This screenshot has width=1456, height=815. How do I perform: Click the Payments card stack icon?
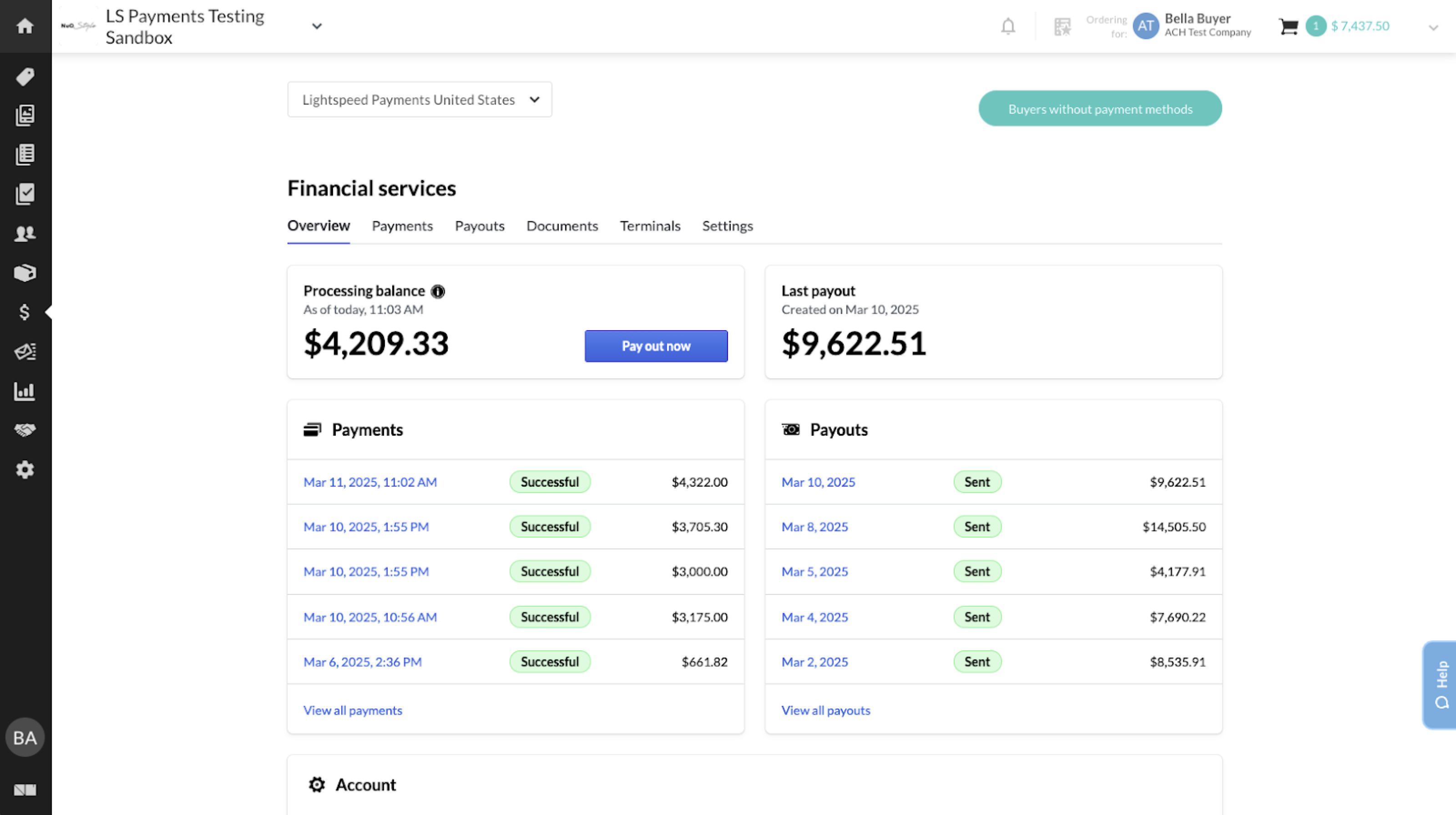[312, 430]
